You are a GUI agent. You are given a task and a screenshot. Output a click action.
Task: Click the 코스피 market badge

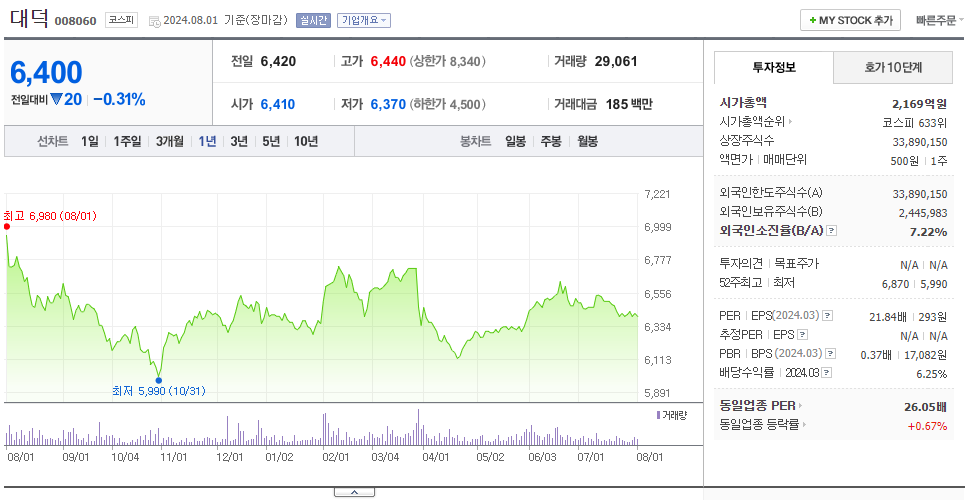point(121,20)
